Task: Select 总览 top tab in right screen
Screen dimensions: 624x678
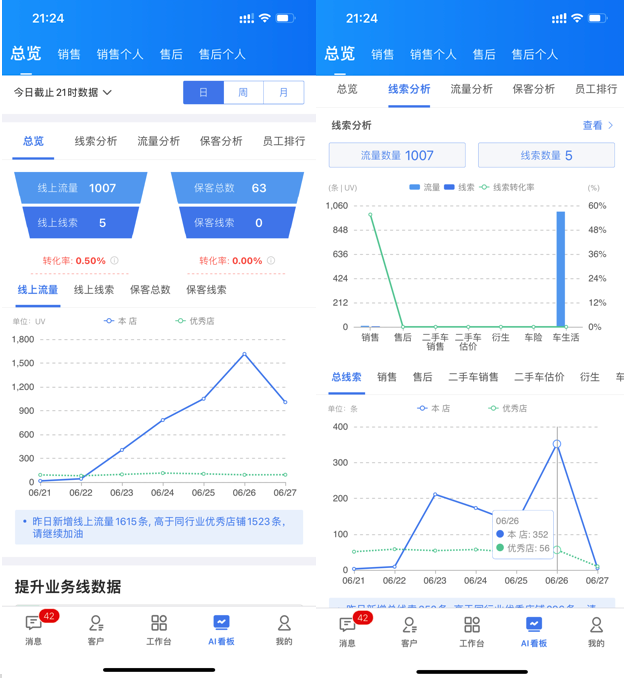Action: (x=340, y=53)
